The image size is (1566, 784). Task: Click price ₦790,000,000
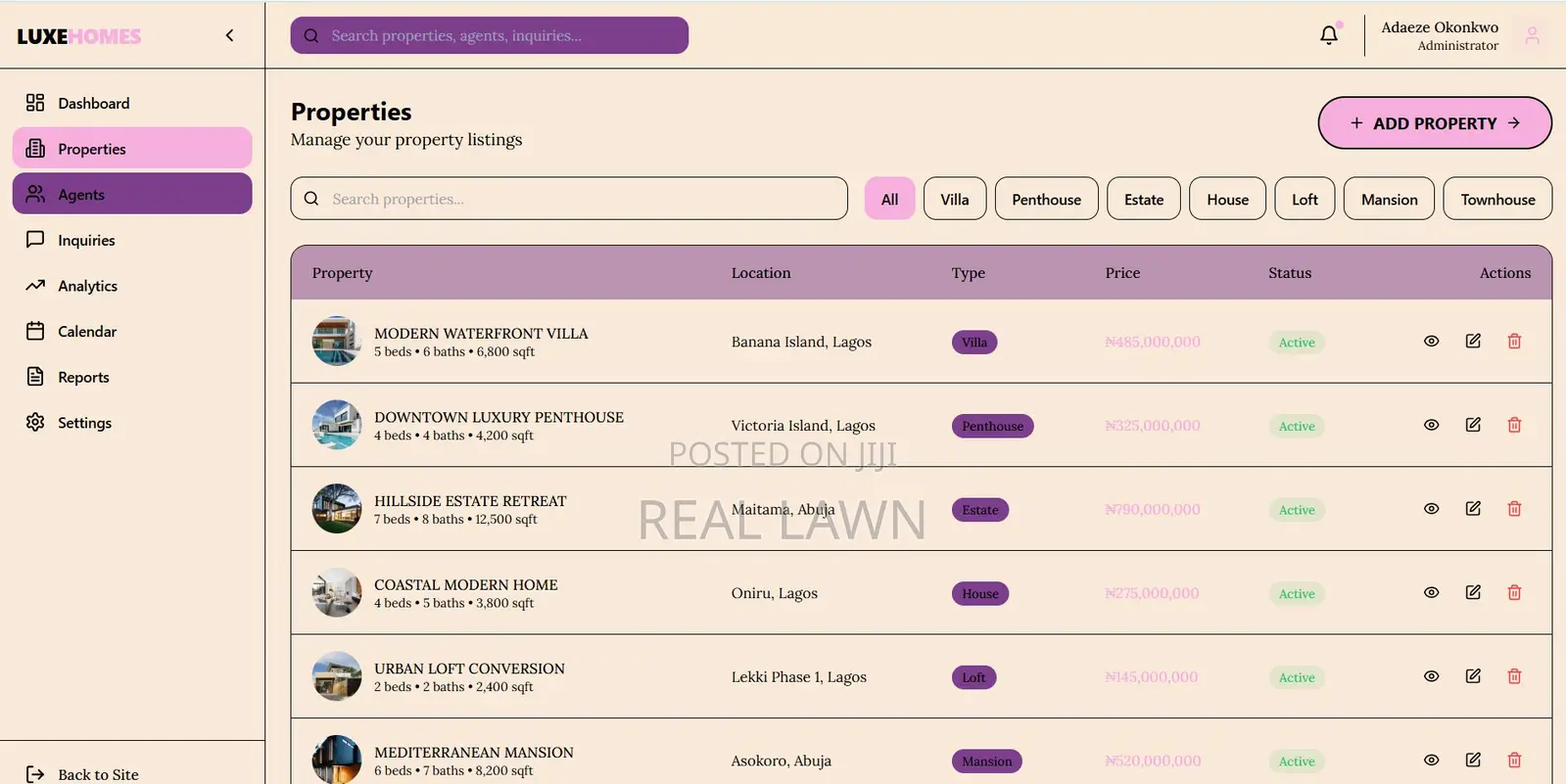[1153, 509]
